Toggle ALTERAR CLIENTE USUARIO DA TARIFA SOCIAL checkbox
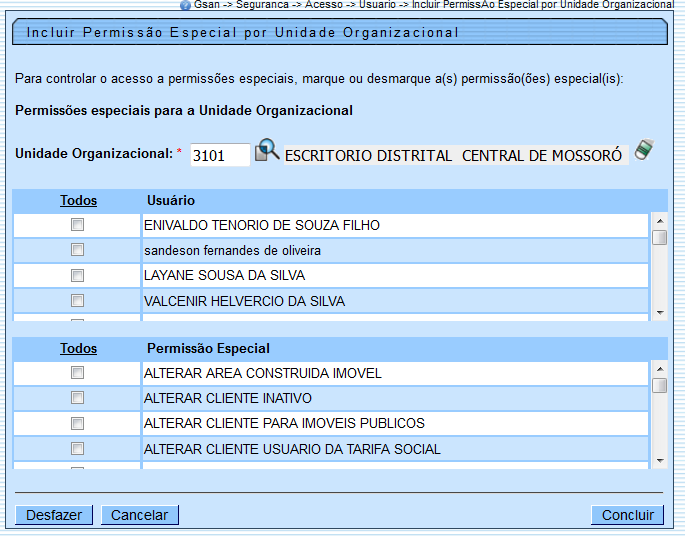685x536 pixels. coord(77,449)
